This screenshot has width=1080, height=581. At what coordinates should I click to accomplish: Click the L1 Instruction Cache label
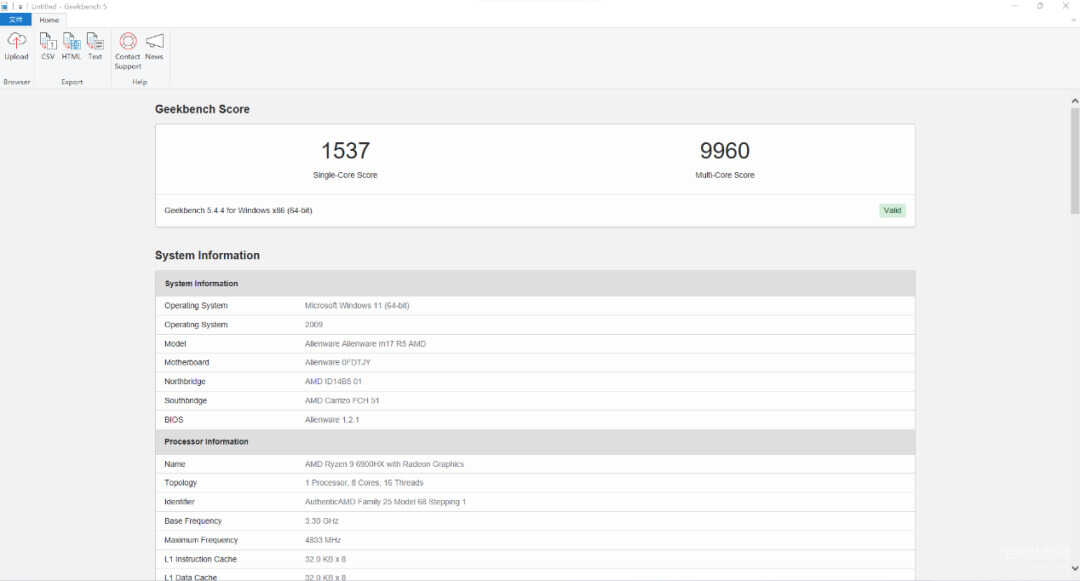click(x=200, y=560)
